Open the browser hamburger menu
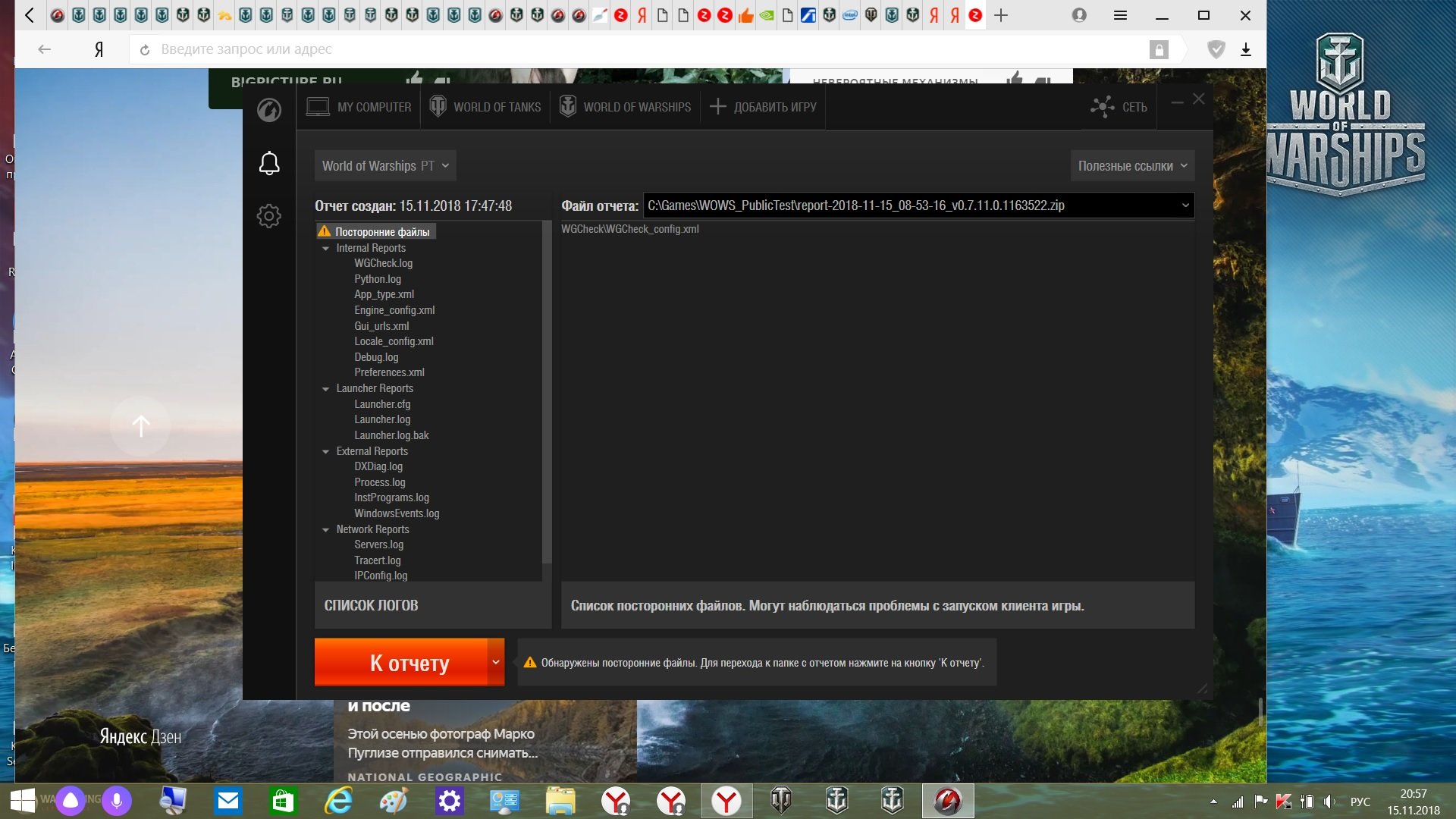Screen dimensions: 1456x819 1120,15
